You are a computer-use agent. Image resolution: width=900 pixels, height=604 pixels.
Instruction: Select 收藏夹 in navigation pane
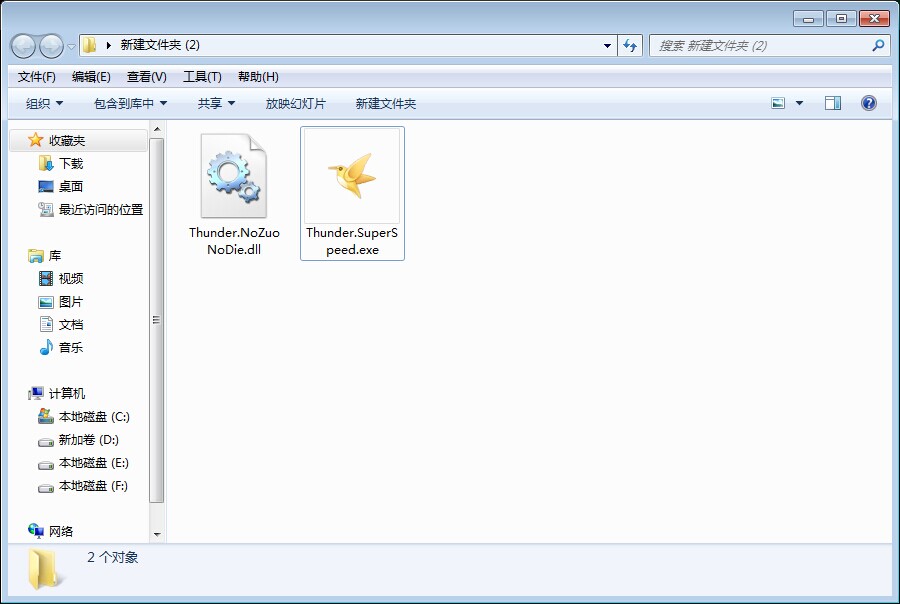(67, 140)
